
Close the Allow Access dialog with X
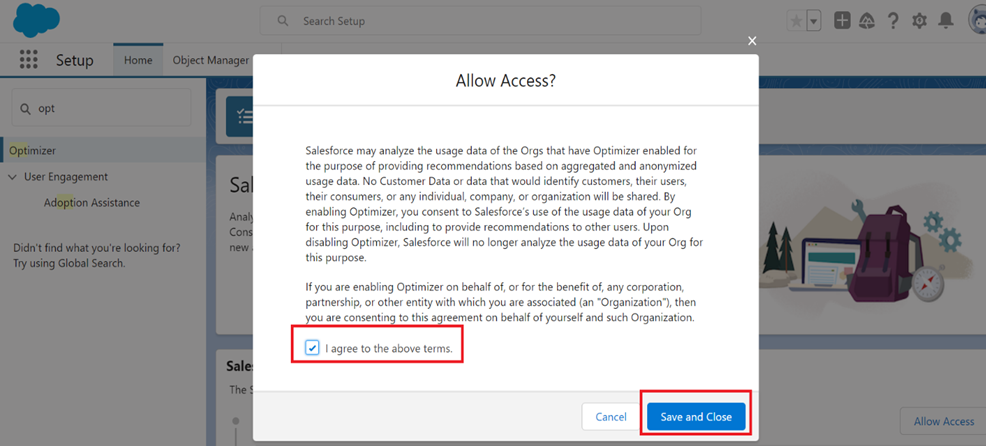pos(751,41)
